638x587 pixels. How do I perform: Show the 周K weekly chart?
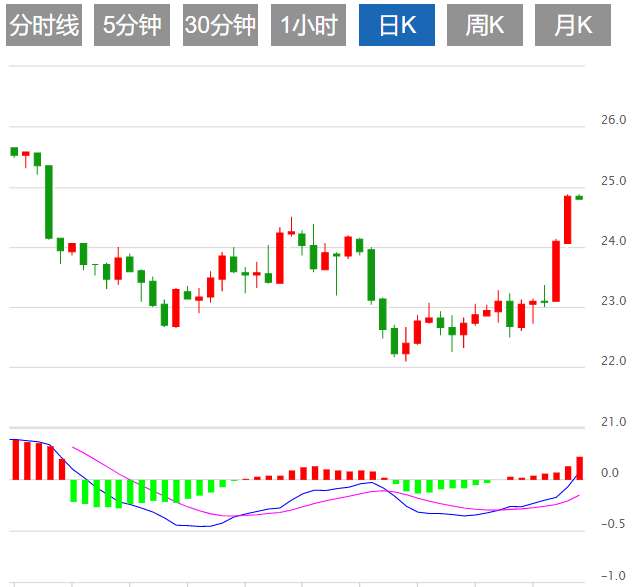[x=484, y=26]
